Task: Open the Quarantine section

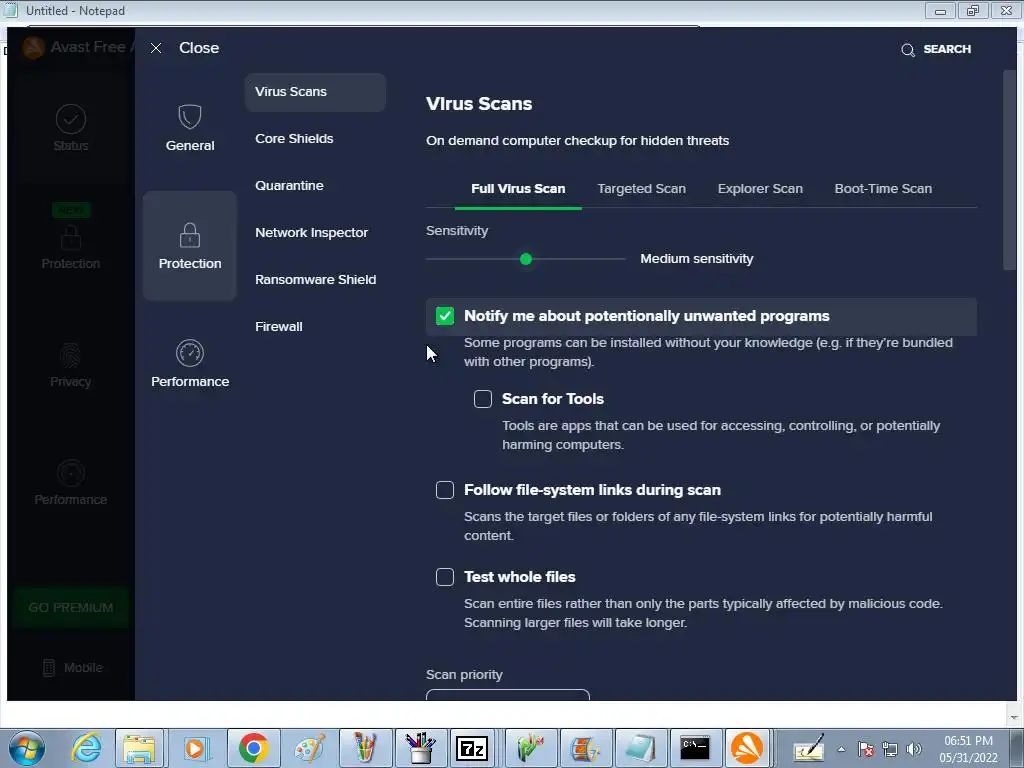Action: [289, 185]
